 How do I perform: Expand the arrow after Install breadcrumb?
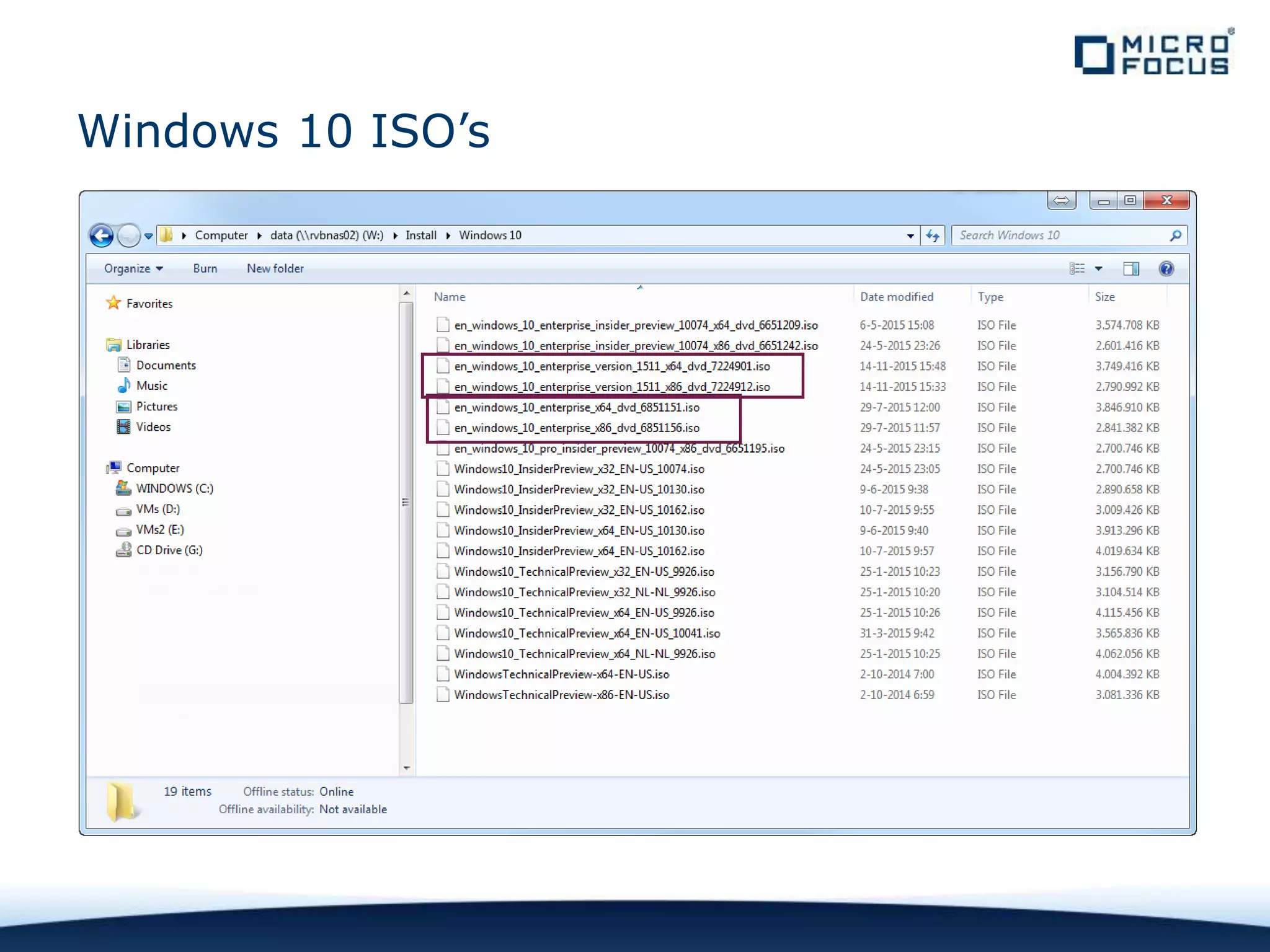(448, 236)
